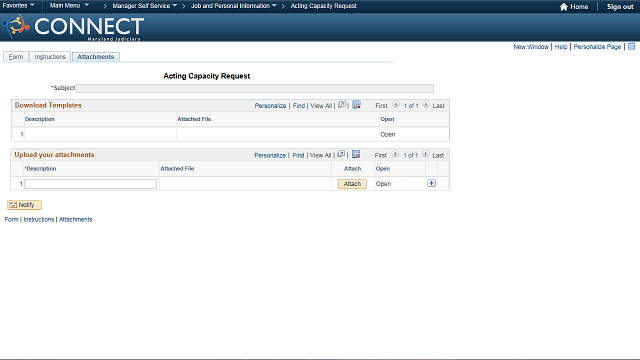This screenshot has height=360, width=640.
Task: Click First in Upload attachments navigation
Action: coord(380,156)
